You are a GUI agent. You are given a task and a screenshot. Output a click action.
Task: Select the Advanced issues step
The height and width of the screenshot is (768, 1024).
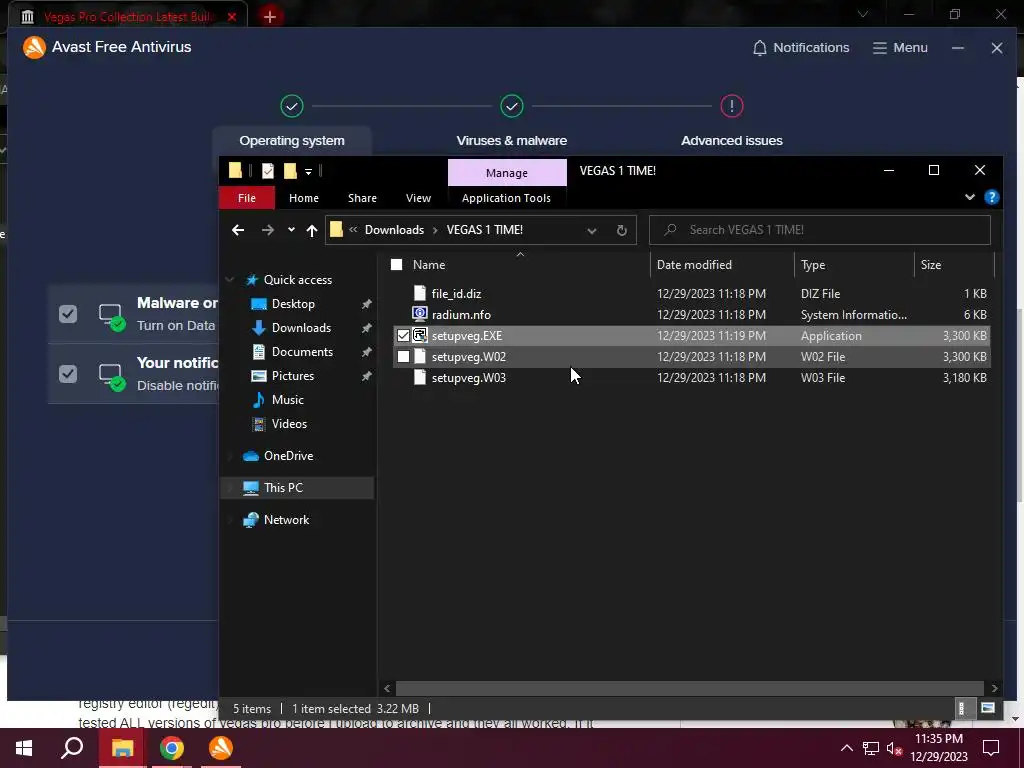click(x=731, y=140)
